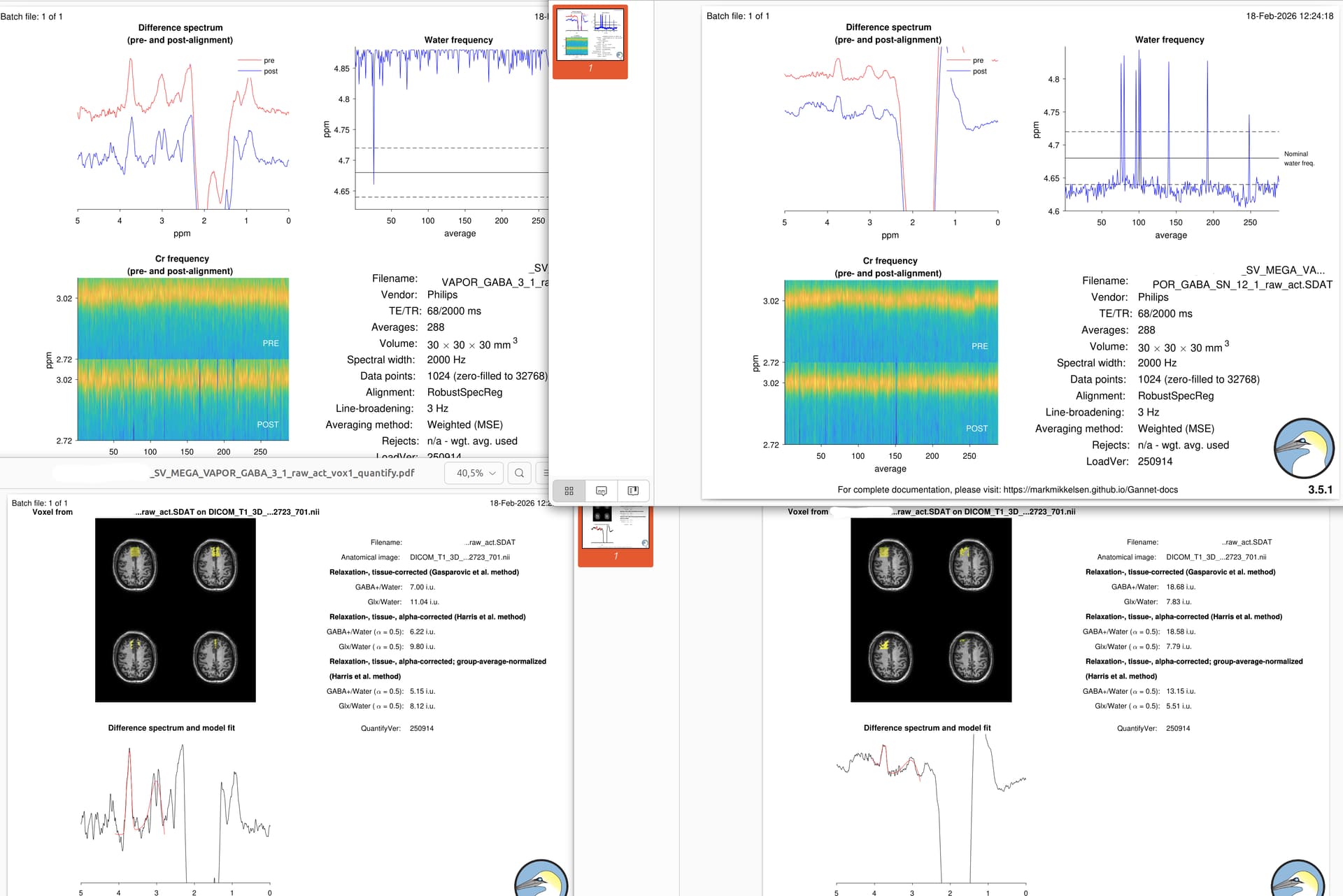Click the Gannet bird logo above 3.5.1
This screenshot has width=1343, height=896.
point(1303,448)
